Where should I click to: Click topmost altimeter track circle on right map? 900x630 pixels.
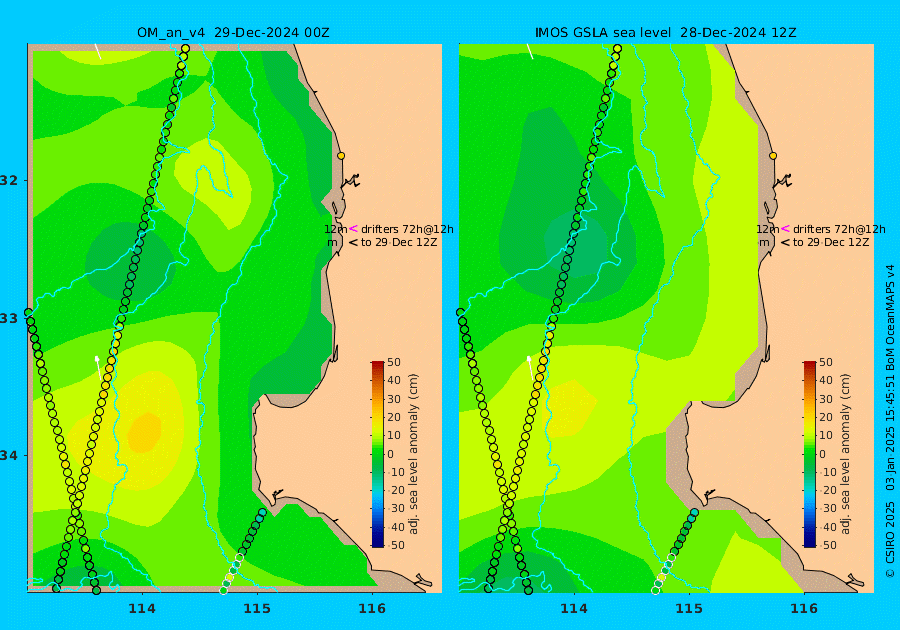coord(617,49)
